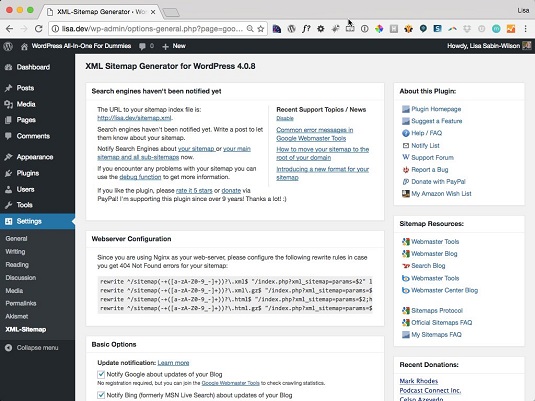Open Sitemaps Protocol link
Screen dimensions: 535x401
pyautogui.click(x=437, y=311)
